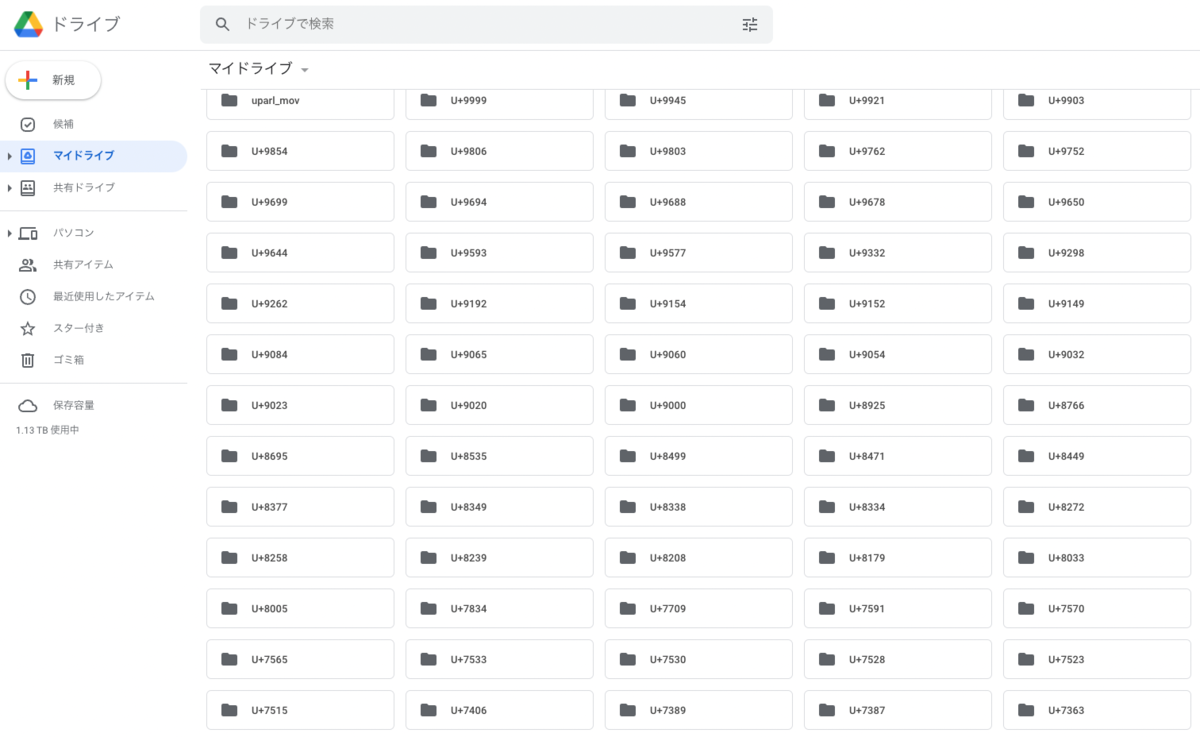Select the U+9854 folder icon
The height and width of the screenshot is (737, 1200).
pyautogui.click(x=229, y=151)
